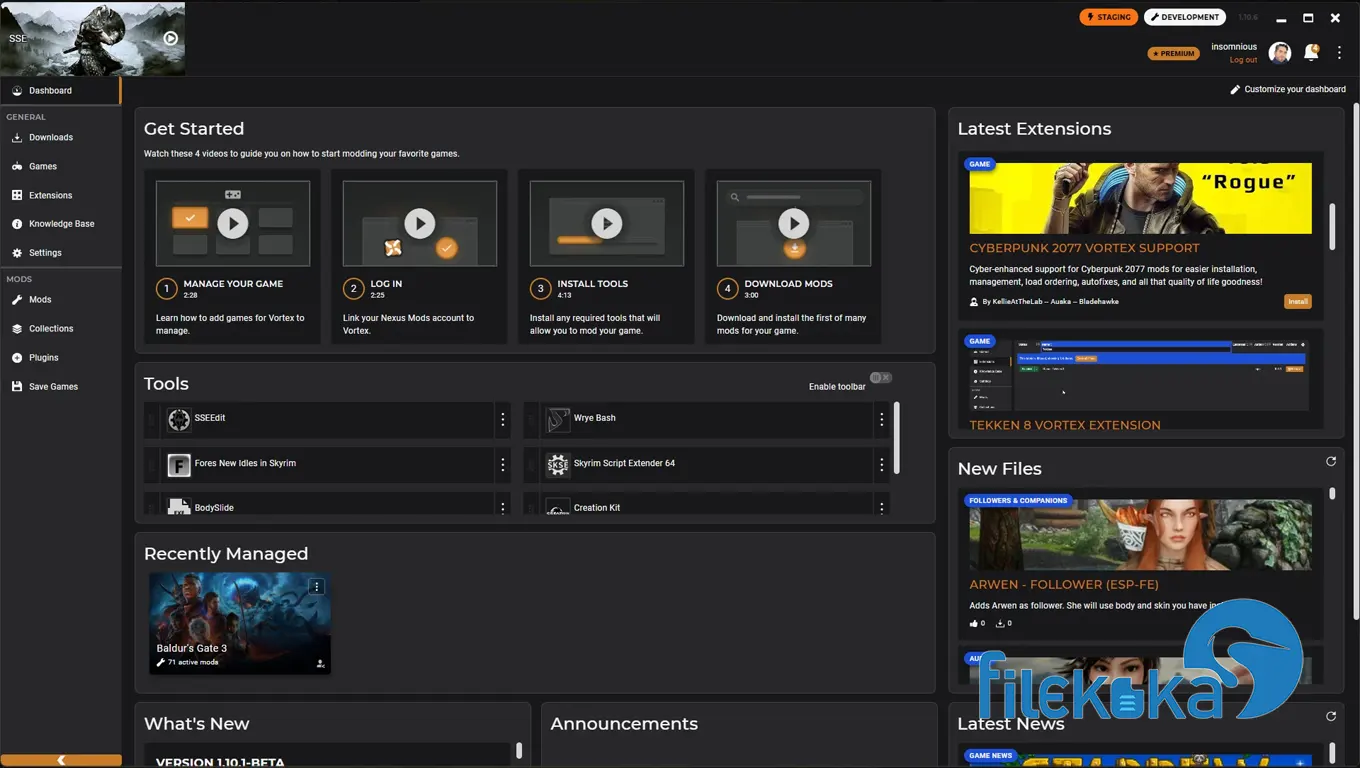
Task: Refresh the Latest News panel
Action: (1331, 717)
